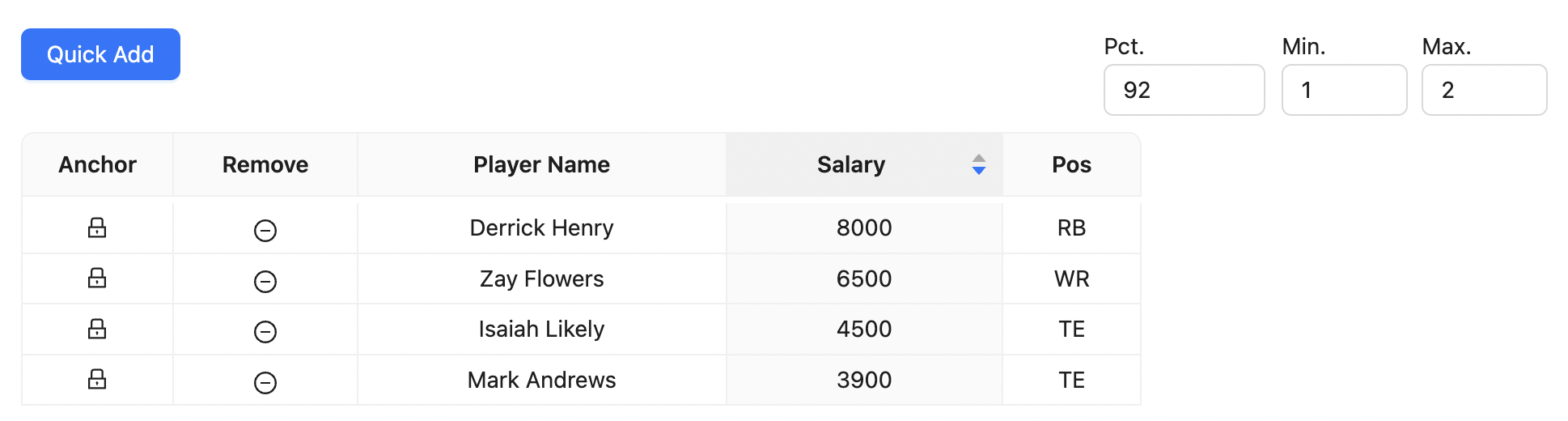
Task: Focus the Max. input field
Action: [x=1484, y=90]
